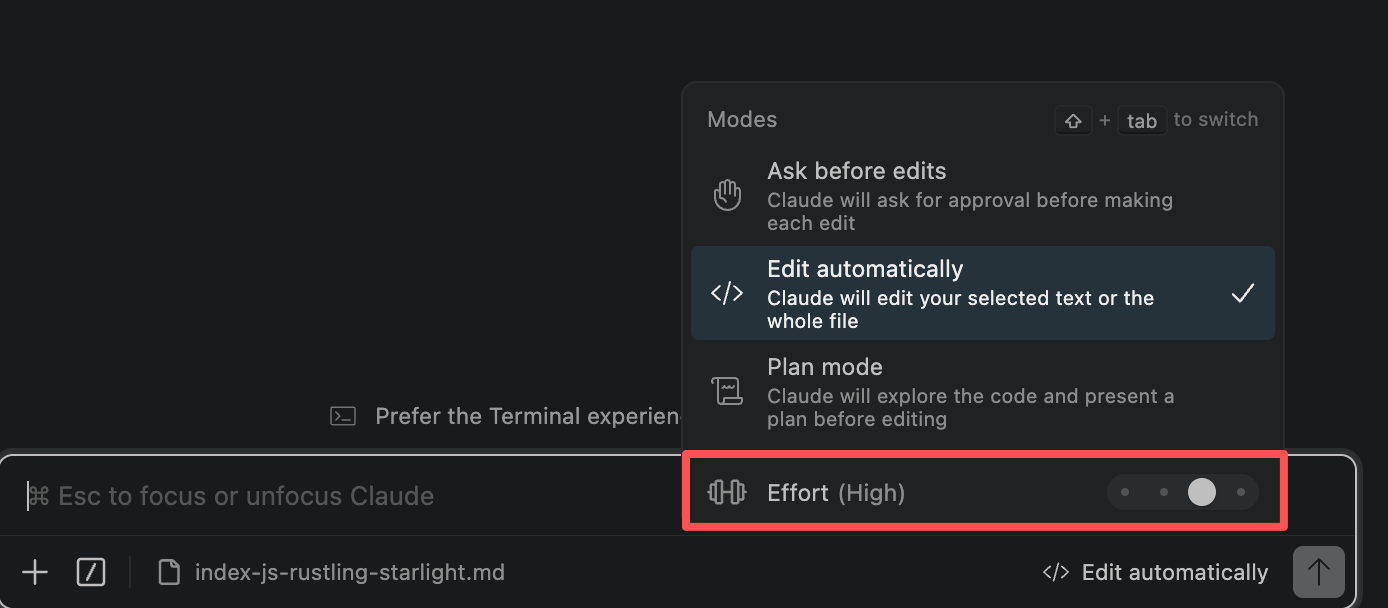Send the message with the up-arrow button

coord(1318,572)
